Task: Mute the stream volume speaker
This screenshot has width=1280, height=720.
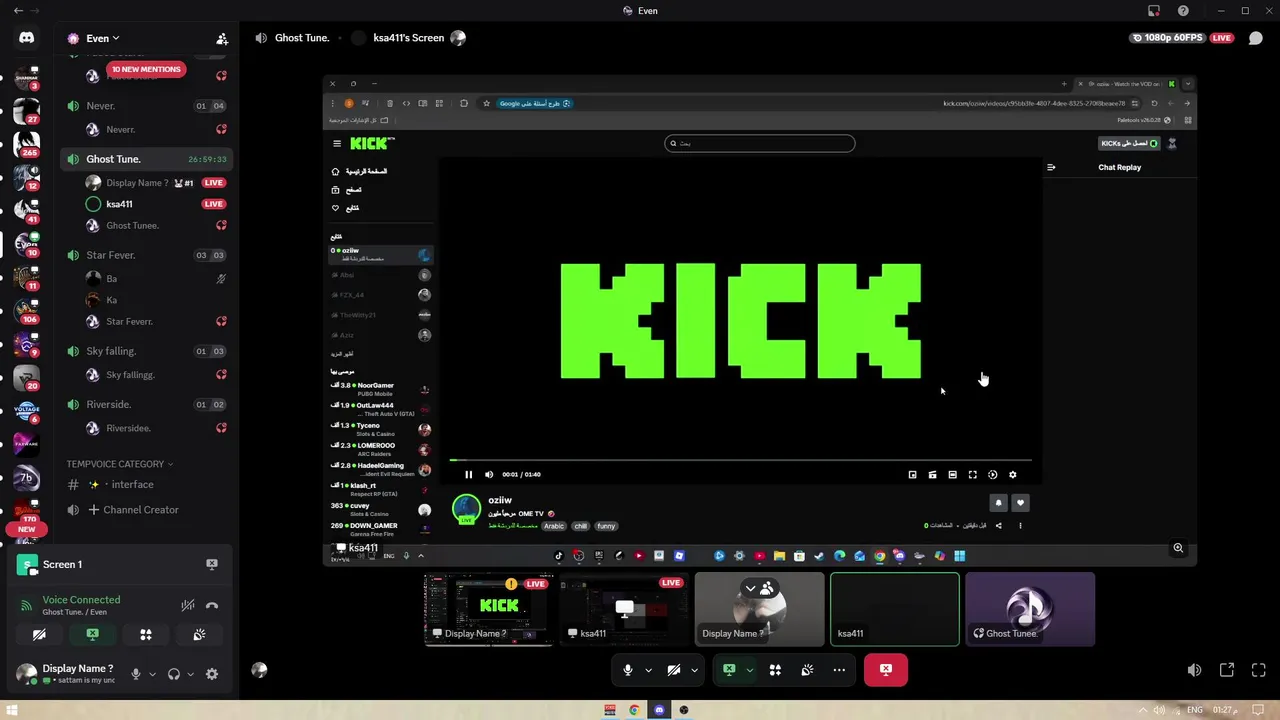Action: coord(1194,670)
